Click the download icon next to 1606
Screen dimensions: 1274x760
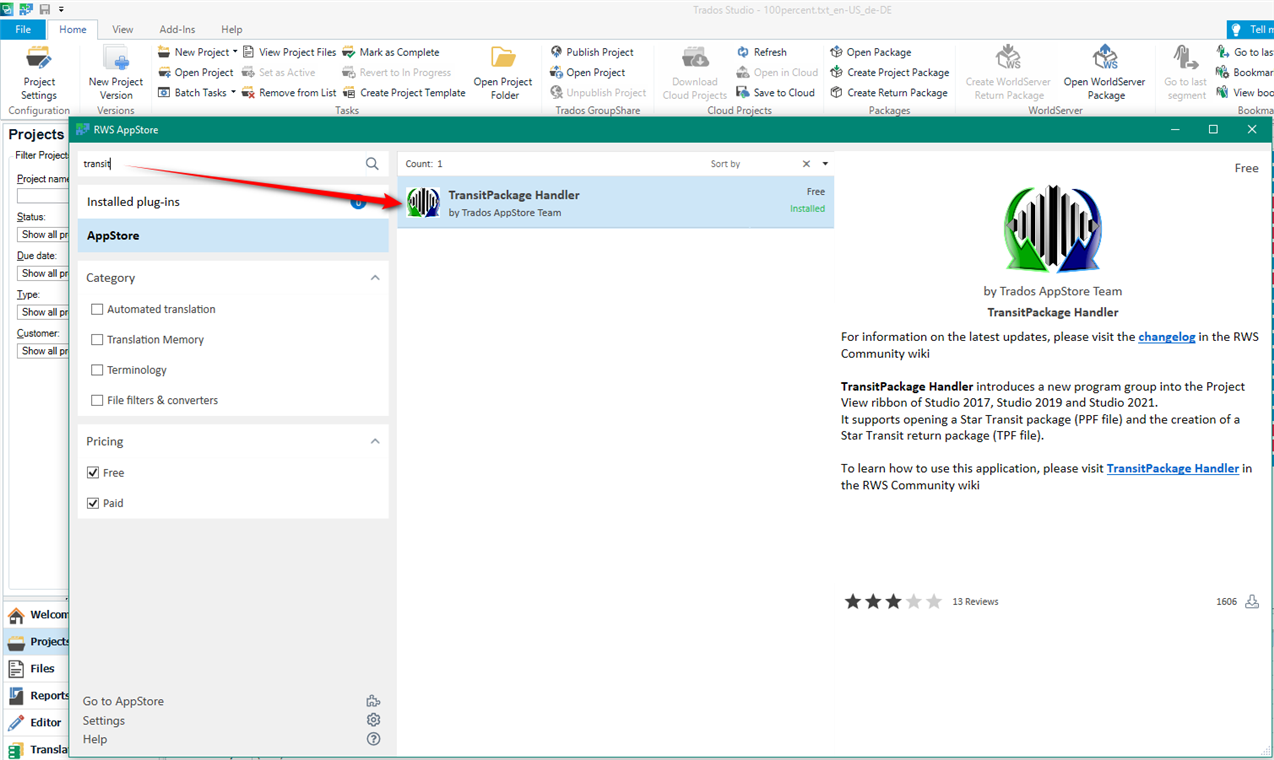tap(1252, 601)
